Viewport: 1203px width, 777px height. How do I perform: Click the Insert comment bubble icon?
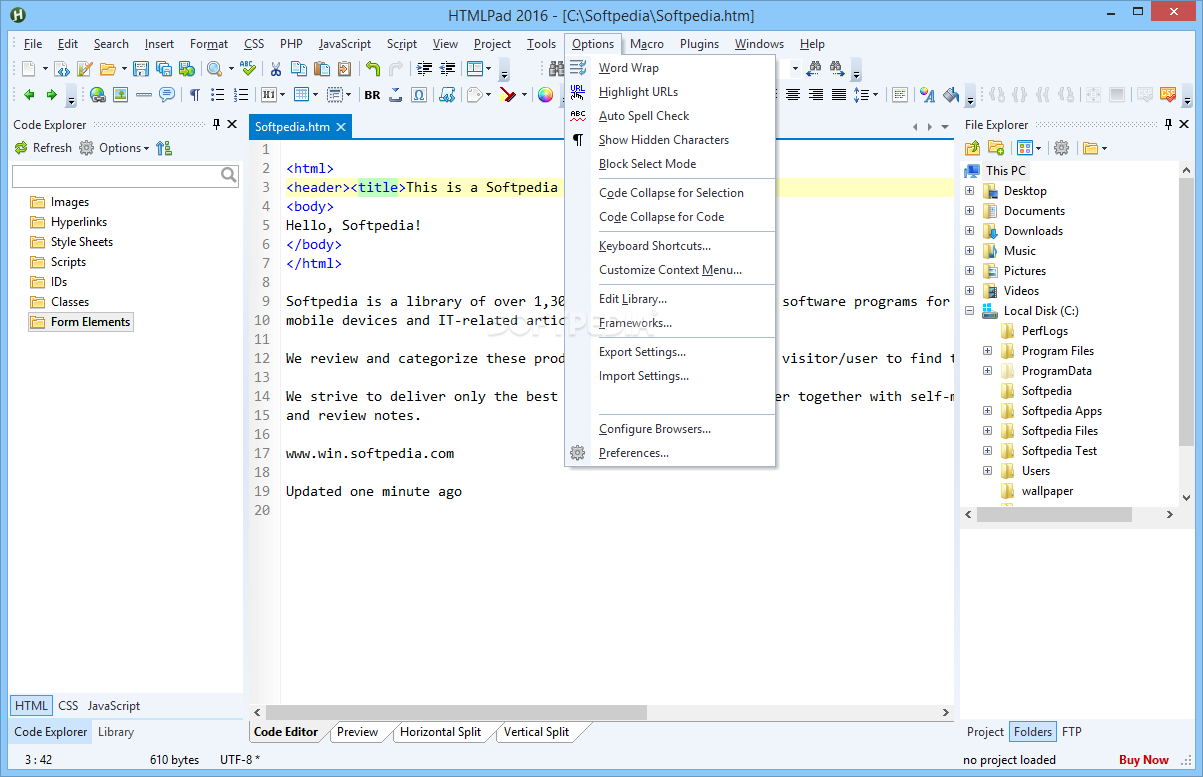[x=167, y=95]
